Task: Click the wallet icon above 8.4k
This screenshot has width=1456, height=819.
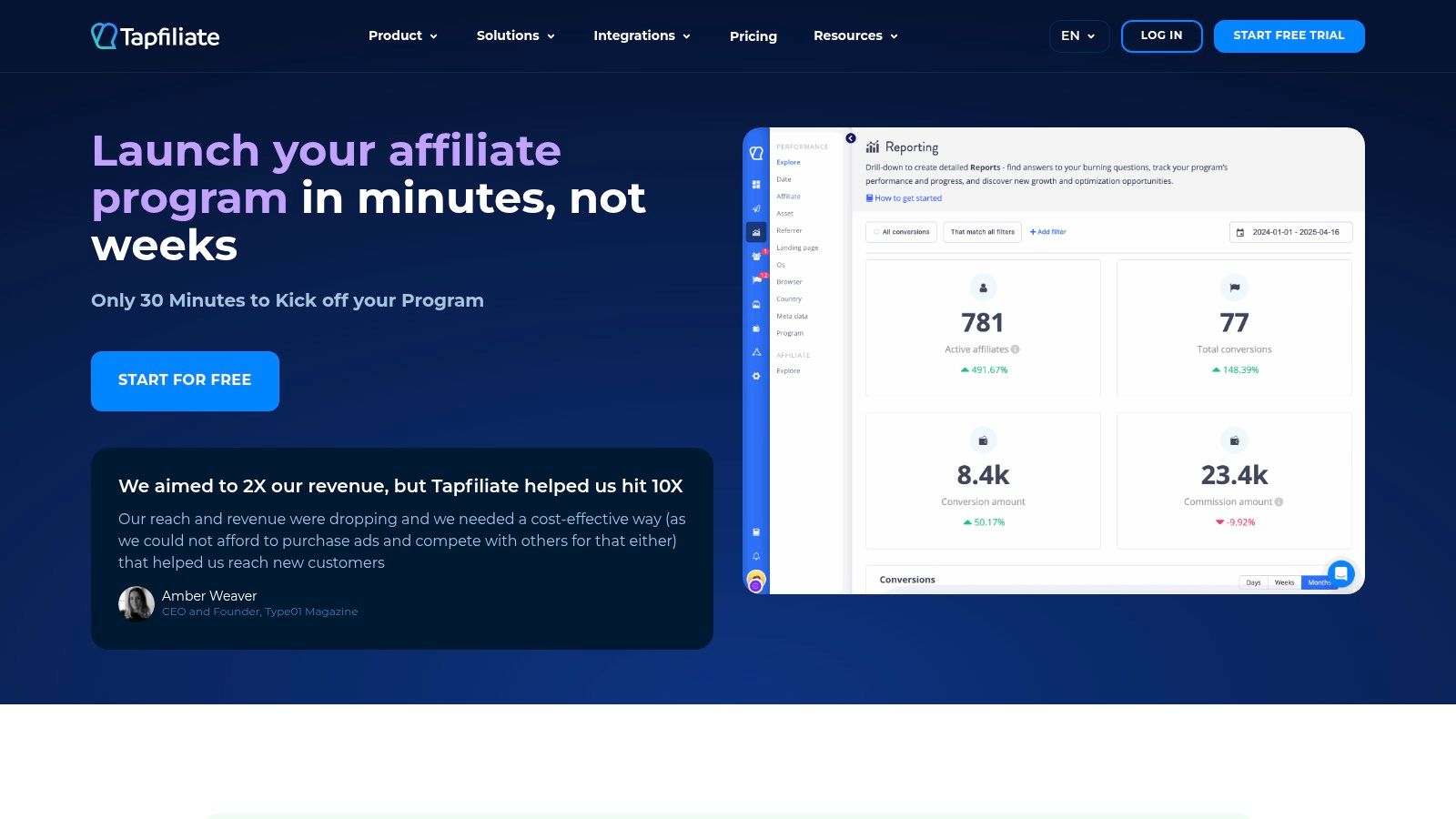Action: (983, 440)
